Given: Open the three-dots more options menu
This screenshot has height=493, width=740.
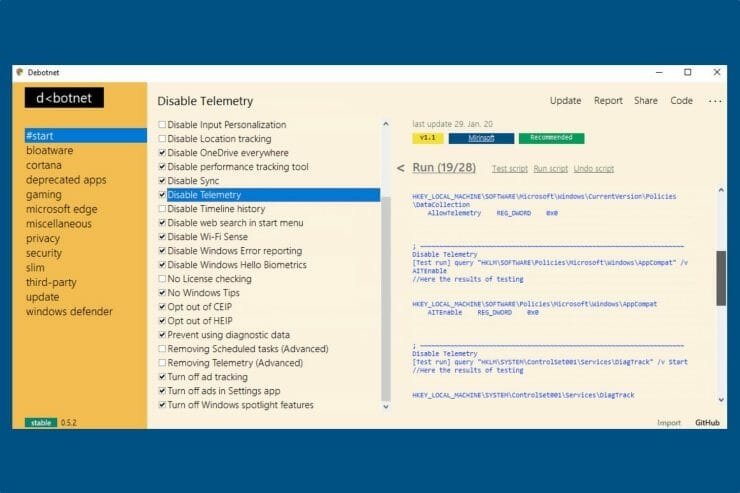Looking at the screenshot, I should tap(715, 101).
